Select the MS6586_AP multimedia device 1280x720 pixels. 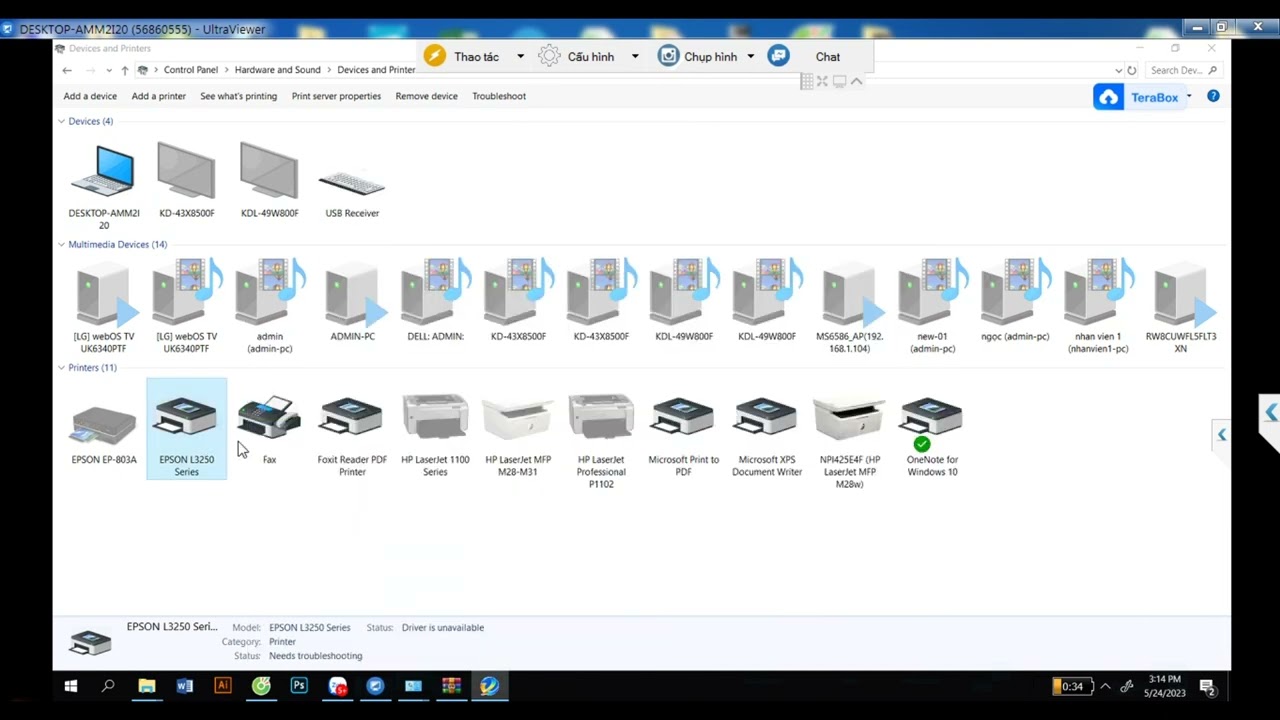[x=850, y=306]
